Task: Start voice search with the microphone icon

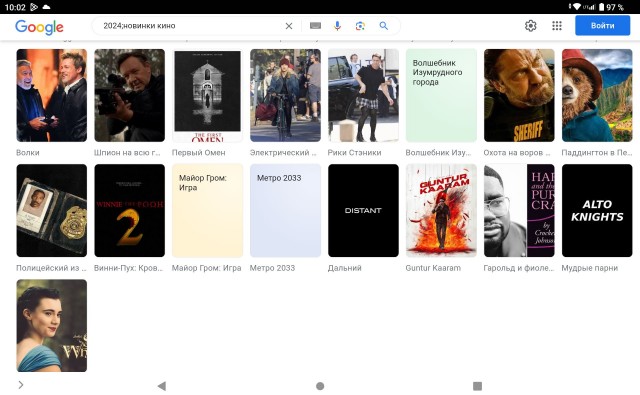Action: point(337,26)
